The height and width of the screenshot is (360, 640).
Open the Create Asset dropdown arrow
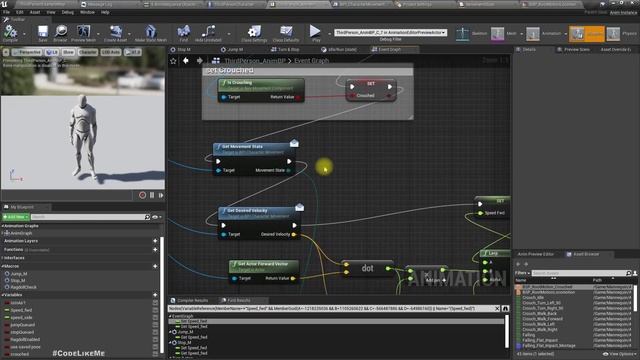coord(129,33)
